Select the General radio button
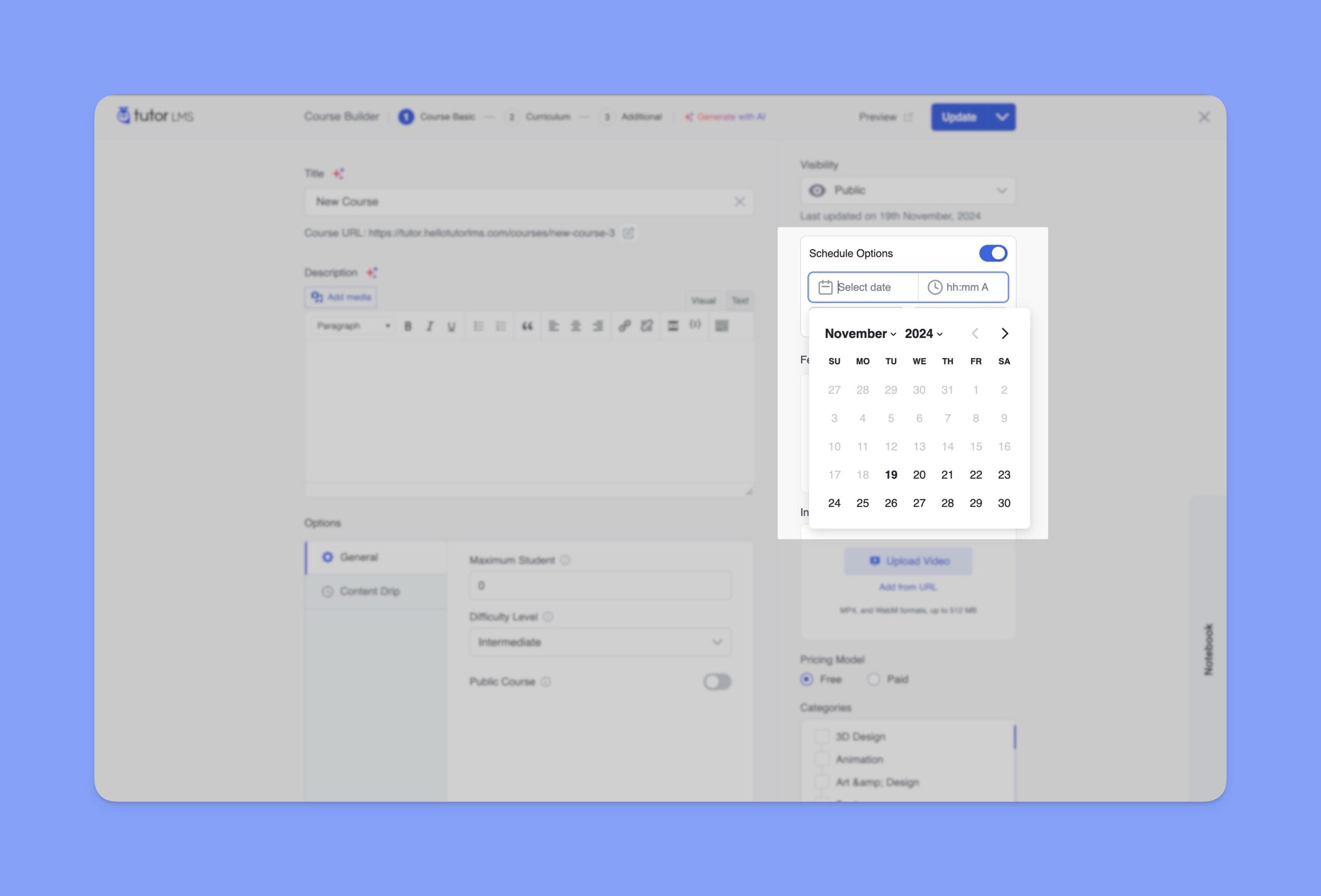Screen dimensions: 1321x896 pyautogui.click(x=327, y=557)
